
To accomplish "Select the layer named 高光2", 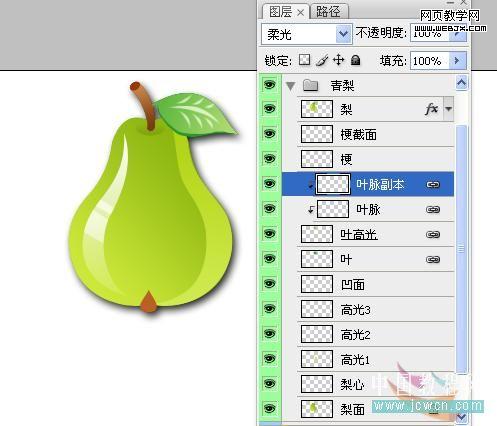I will (x=355, y=334).
